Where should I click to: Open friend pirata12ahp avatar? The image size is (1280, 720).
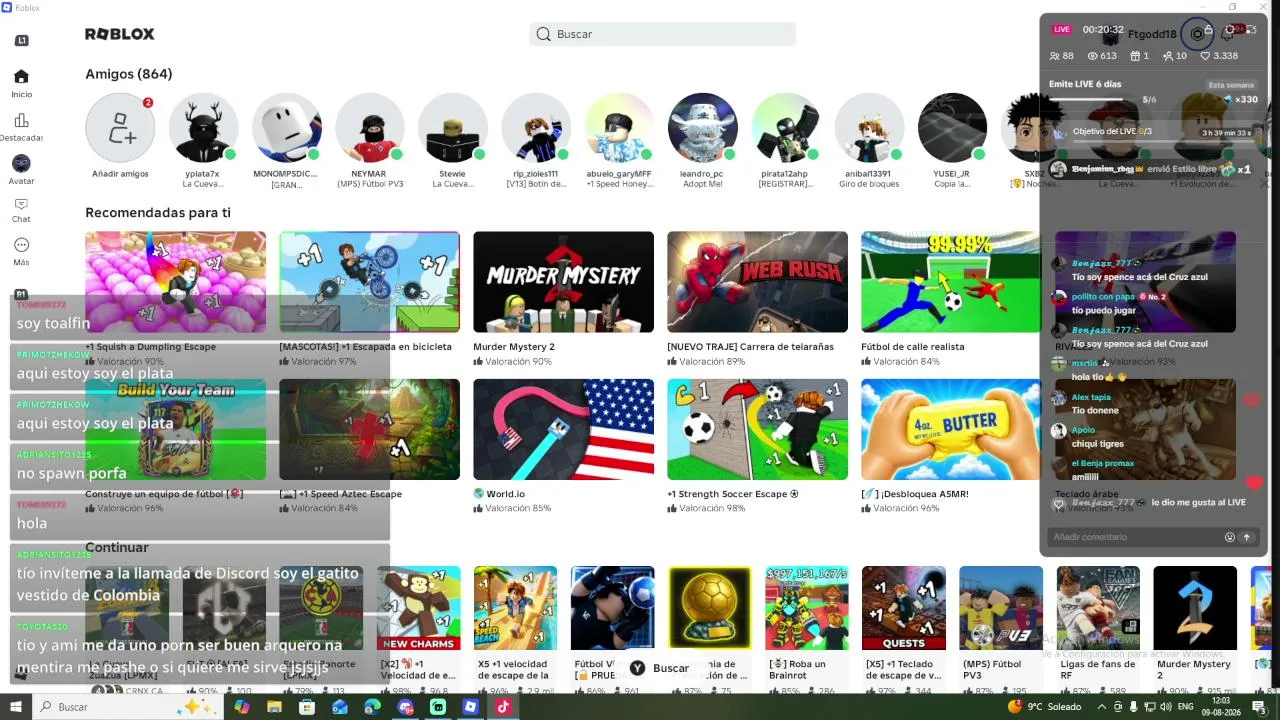pyautogui.click(x=785, y=128)
